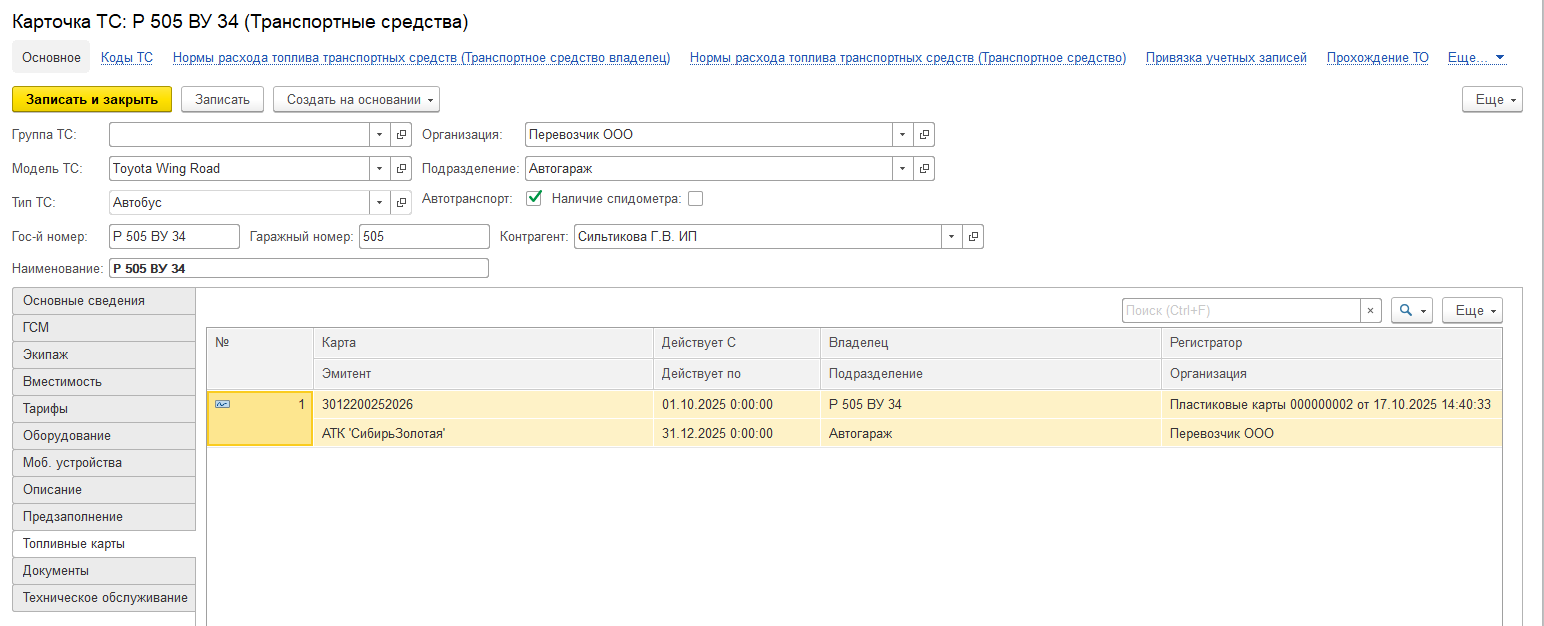Clear the search field with X icon
Screen dimensions: 1544x626
[x=1372, y=311]
